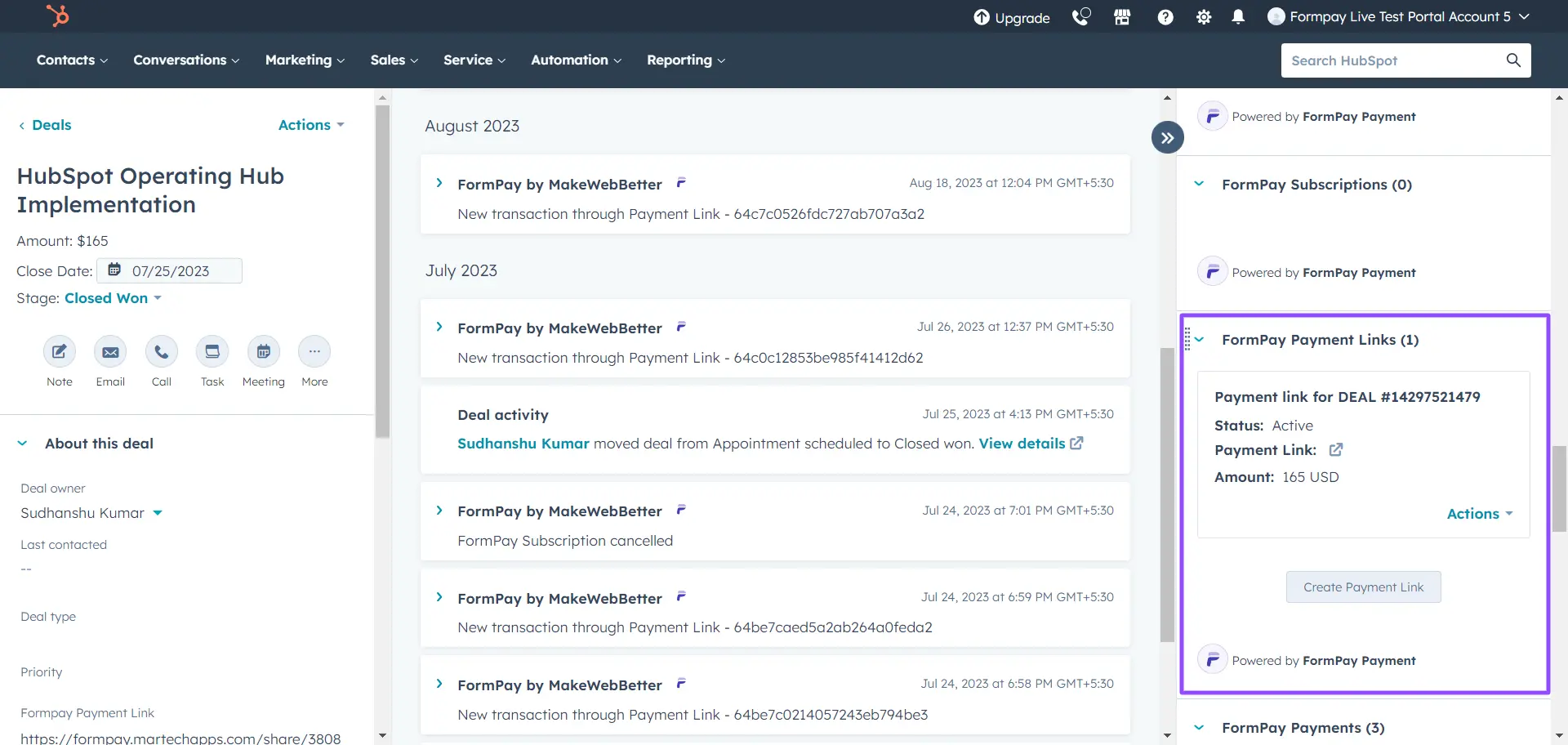
Task: Expand FormPay Subscriptions section
Action: coord(1198,184)
